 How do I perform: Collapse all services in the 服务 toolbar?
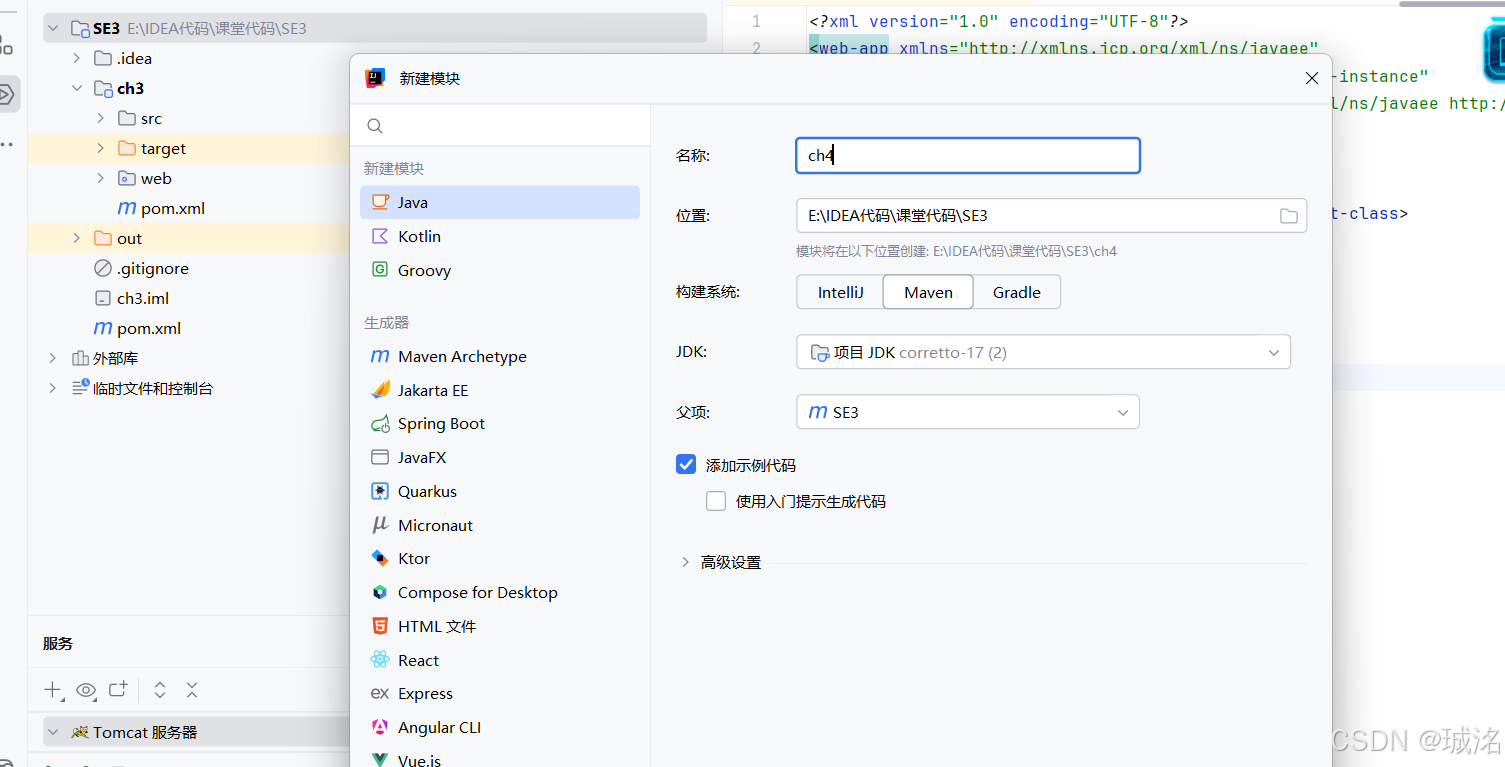point(192,690)
